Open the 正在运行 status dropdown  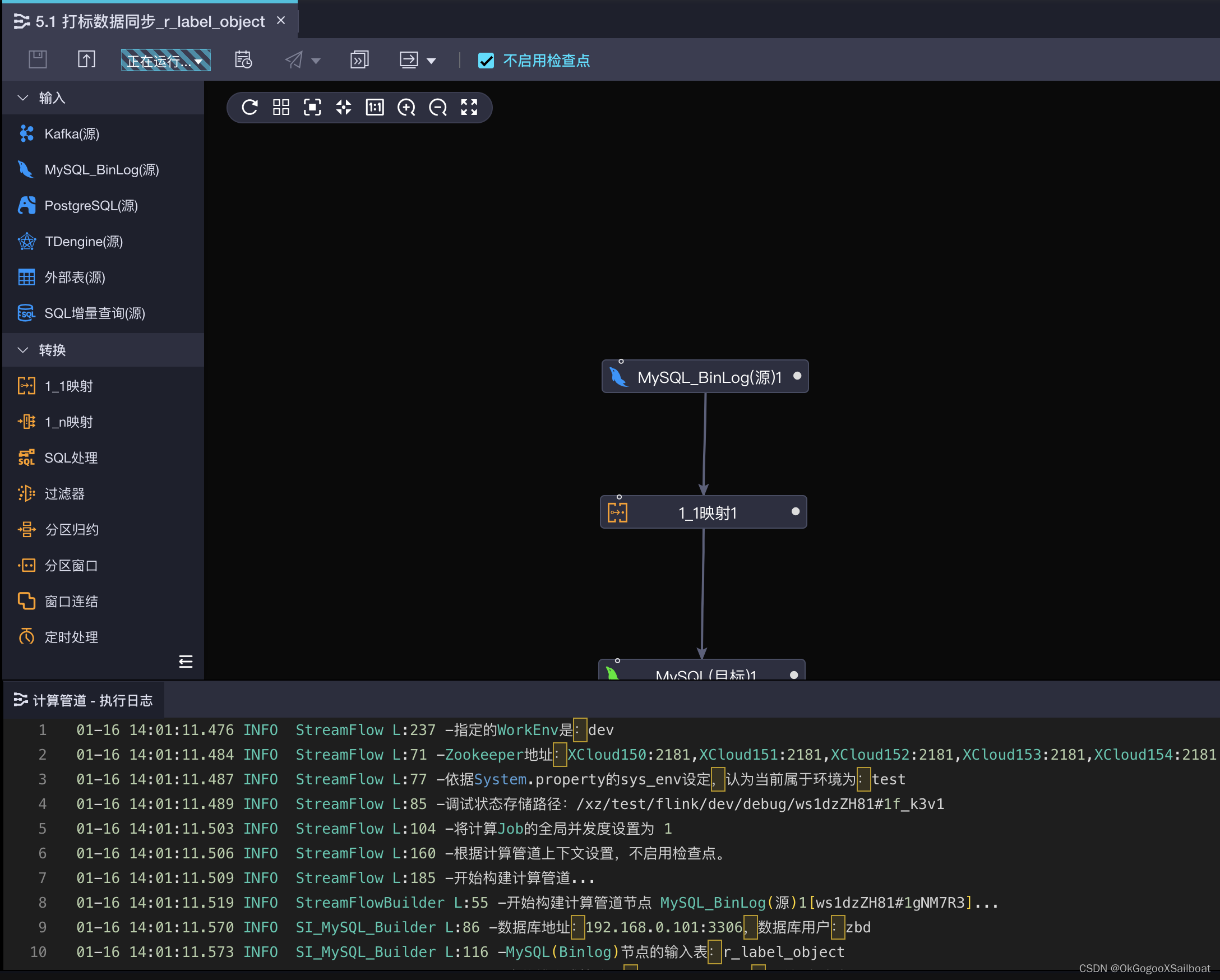165,60
